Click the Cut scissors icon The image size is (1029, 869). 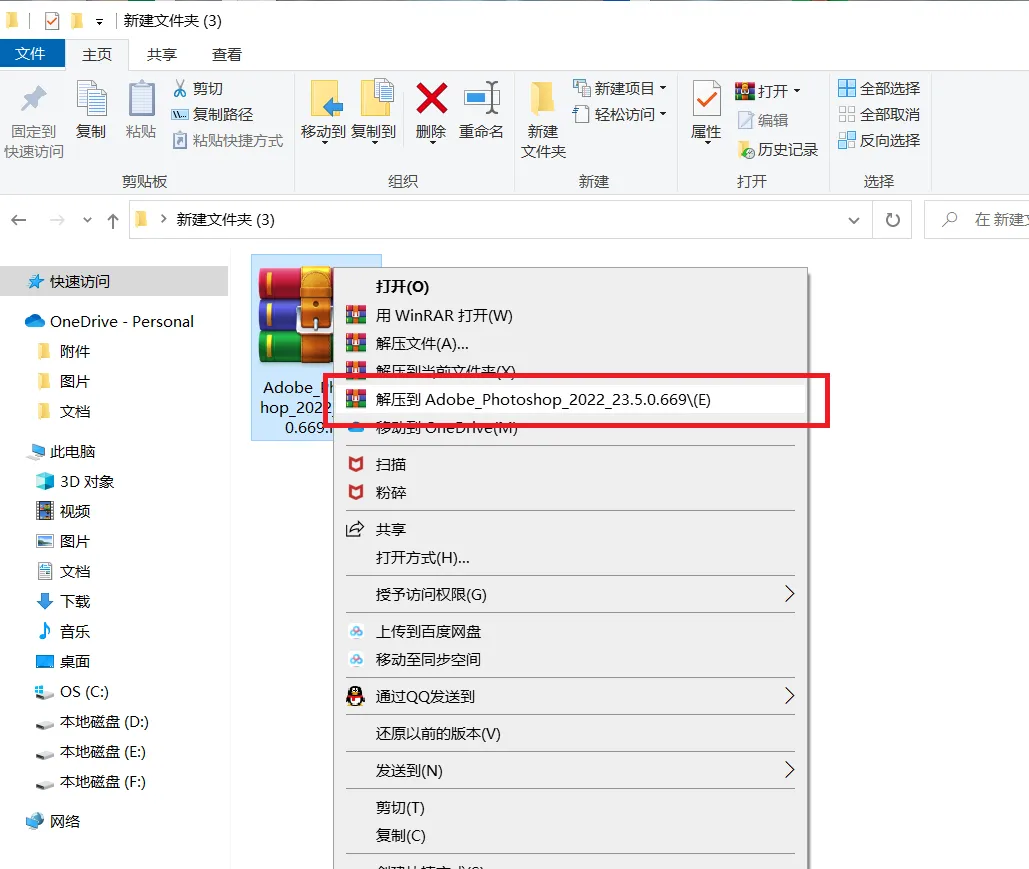coord(180,88)
